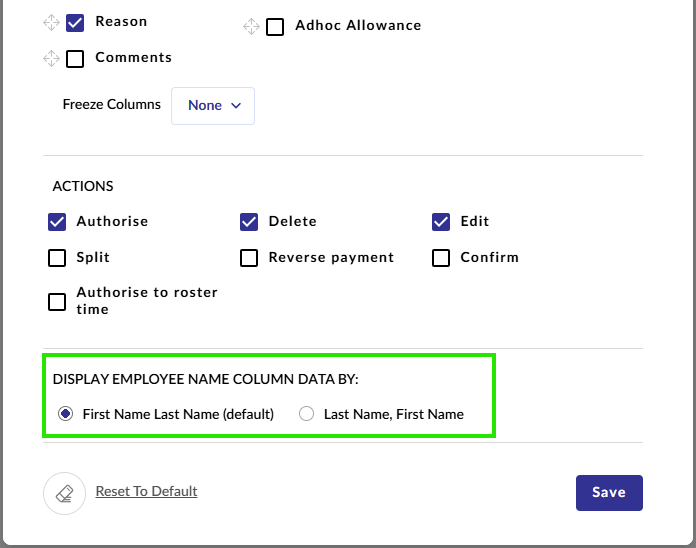Tick the Comments column checkbox
Image resolution: width=696 pixels, height=548 pixels.
pyautogui.click(x=75, y=59)
